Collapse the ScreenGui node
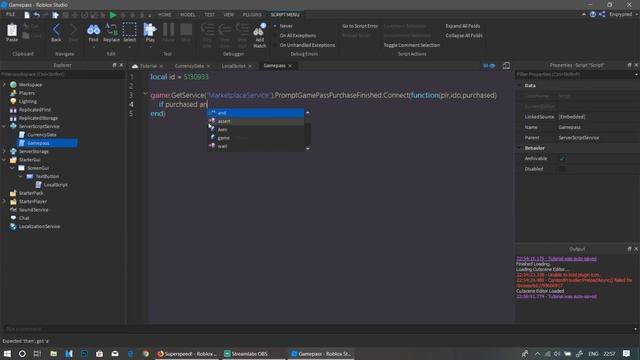This screenshot has width=640, height=360. coord(12,168)
